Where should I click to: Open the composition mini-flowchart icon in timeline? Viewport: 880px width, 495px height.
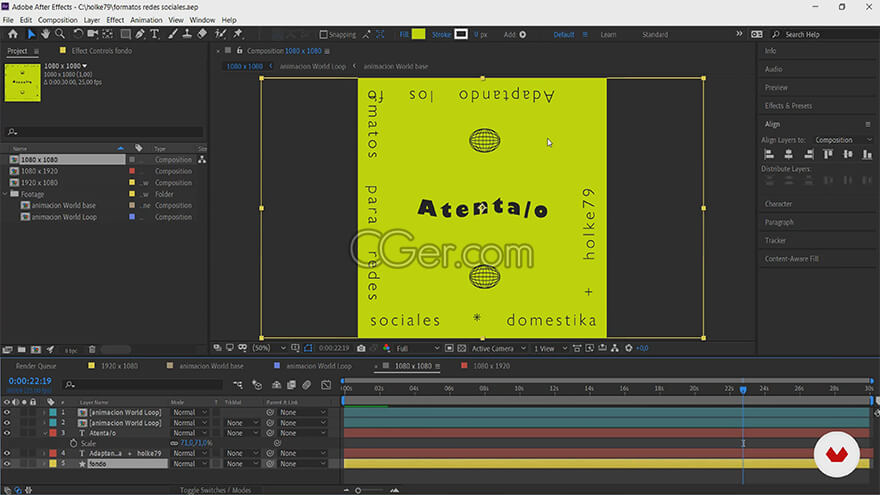point(238,385)
